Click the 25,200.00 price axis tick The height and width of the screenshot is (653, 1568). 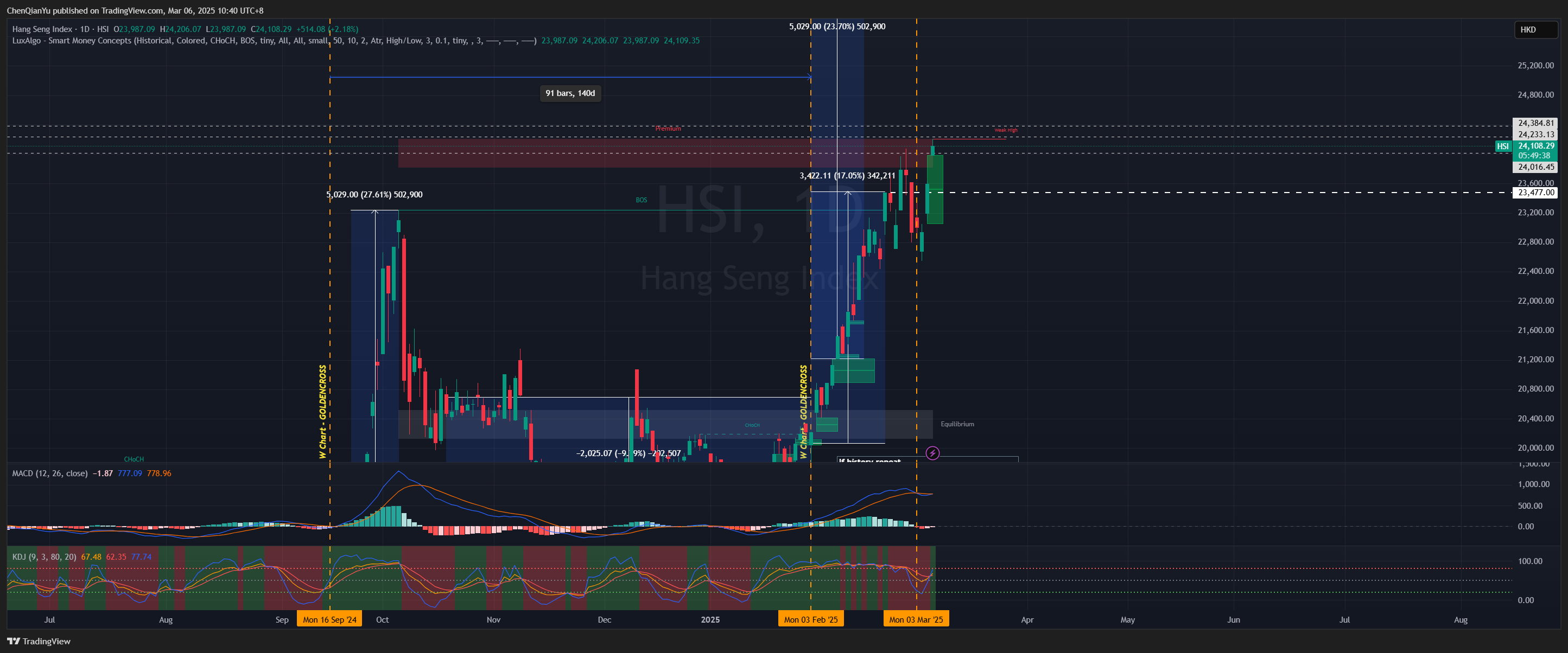click(x=1535, y=66)
